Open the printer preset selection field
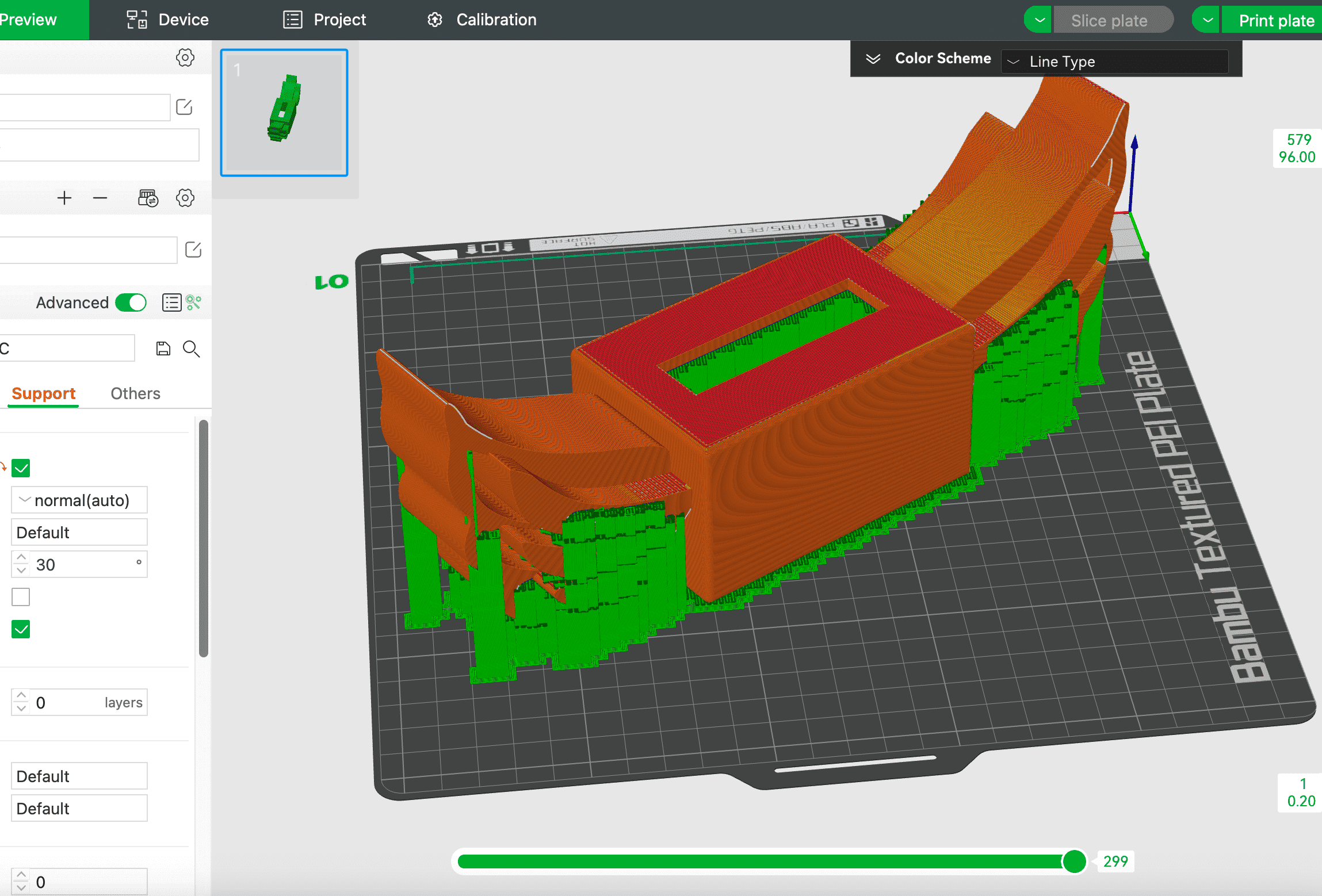This screenshot has height=896, width=1322. tap(84, 107)
